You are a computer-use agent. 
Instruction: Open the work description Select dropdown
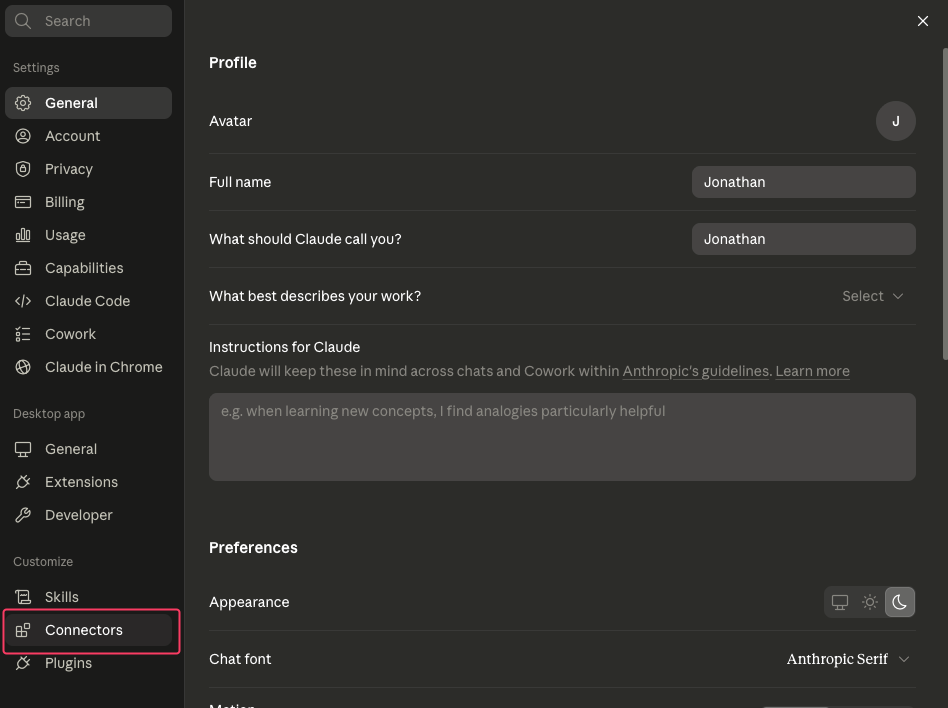coord(872,296)
